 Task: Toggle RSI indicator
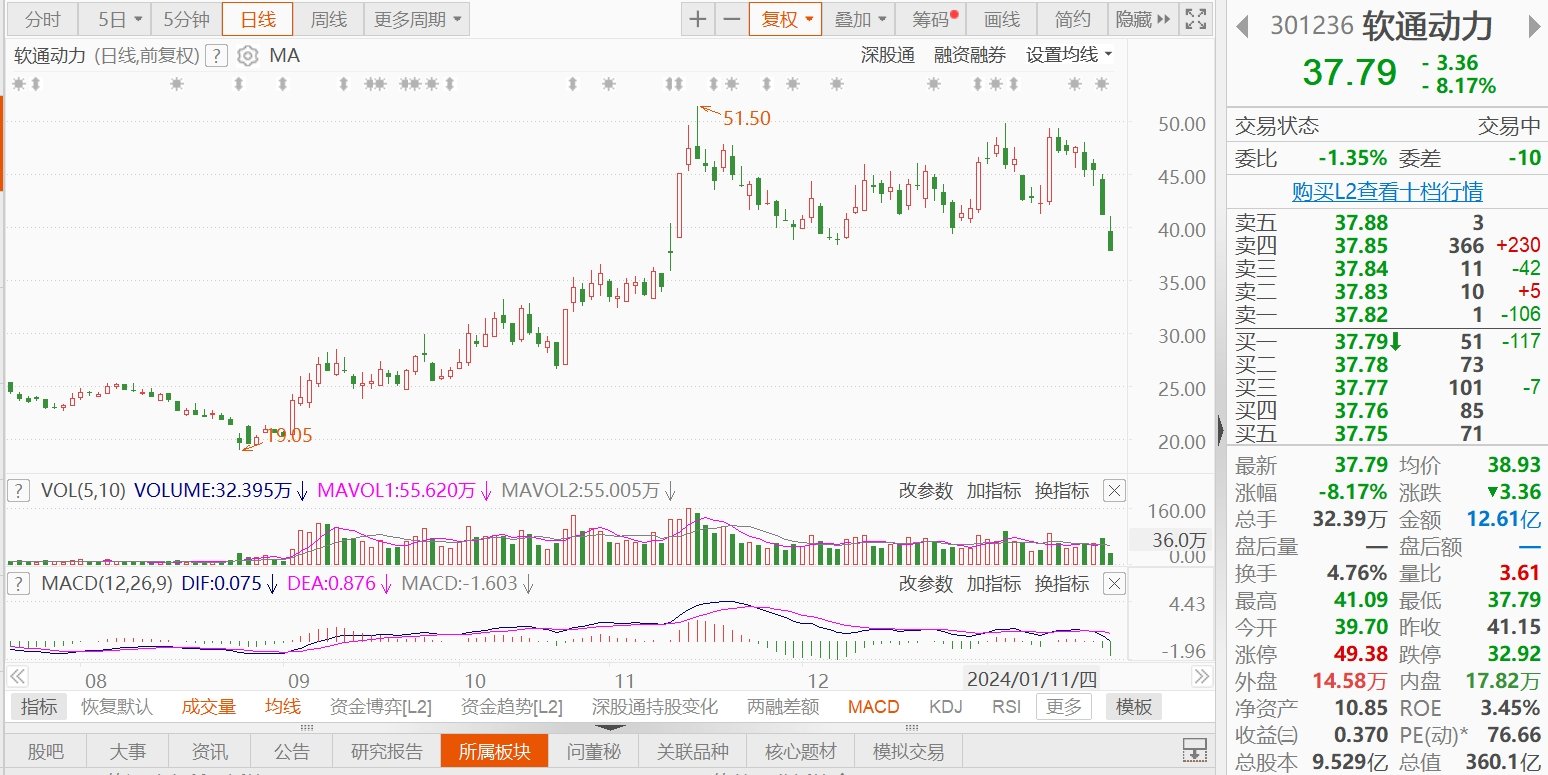point(1006,707)
